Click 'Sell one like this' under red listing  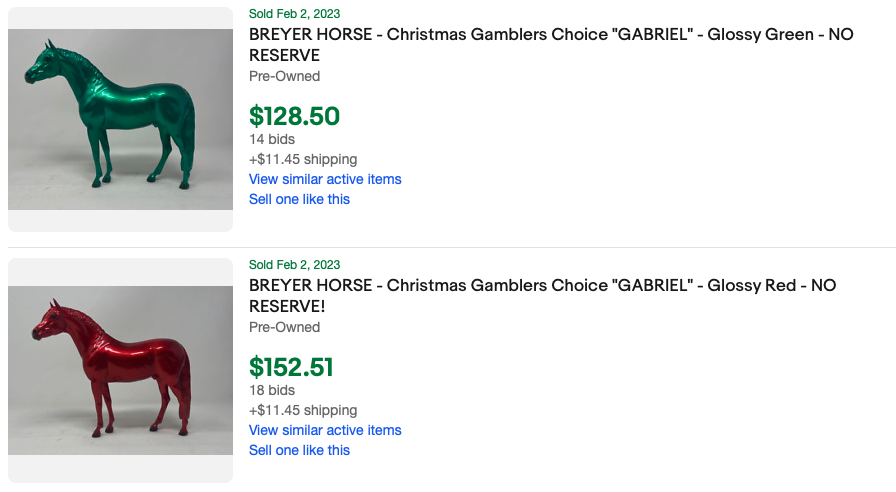tap(299, 450)
